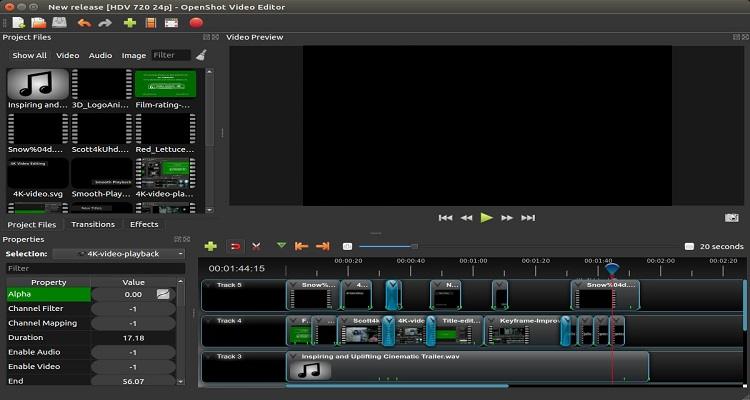Save current frame with the camera icon
Image resolution: width=750 pixels, height=400 pixels.
click(x=731, y=218)
